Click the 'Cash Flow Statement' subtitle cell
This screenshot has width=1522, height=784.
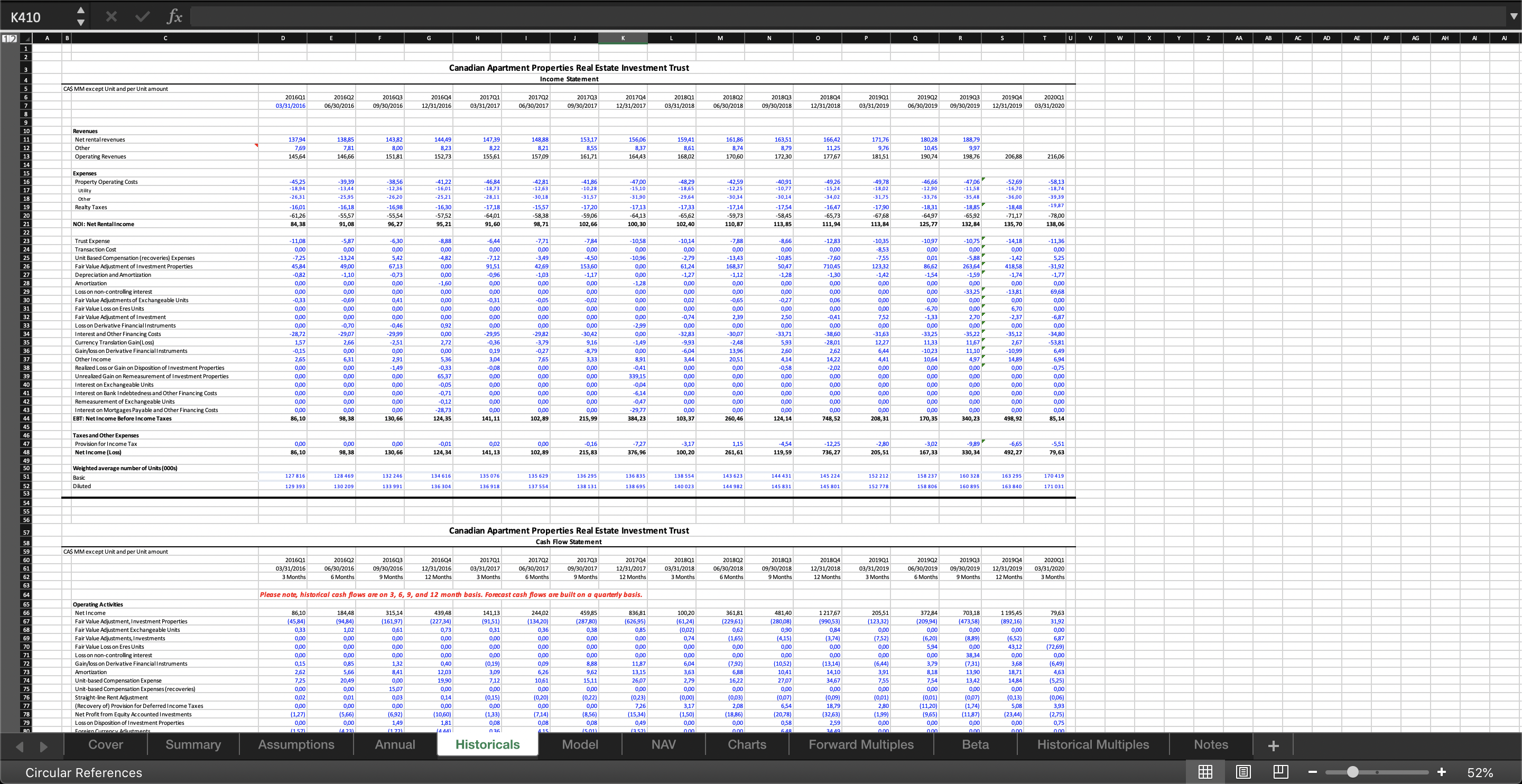click(569, 542)
